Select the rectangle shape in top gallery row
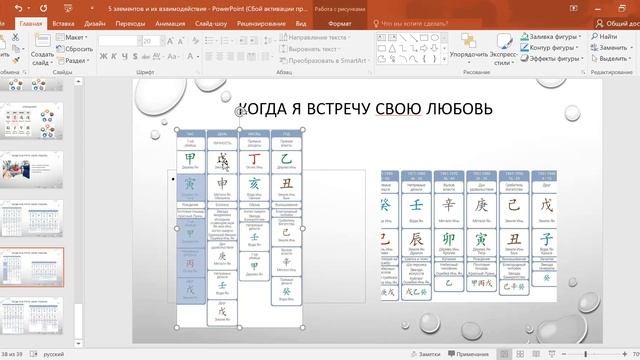The width and height of the screenshot is (640, 360). click(424, 38)
